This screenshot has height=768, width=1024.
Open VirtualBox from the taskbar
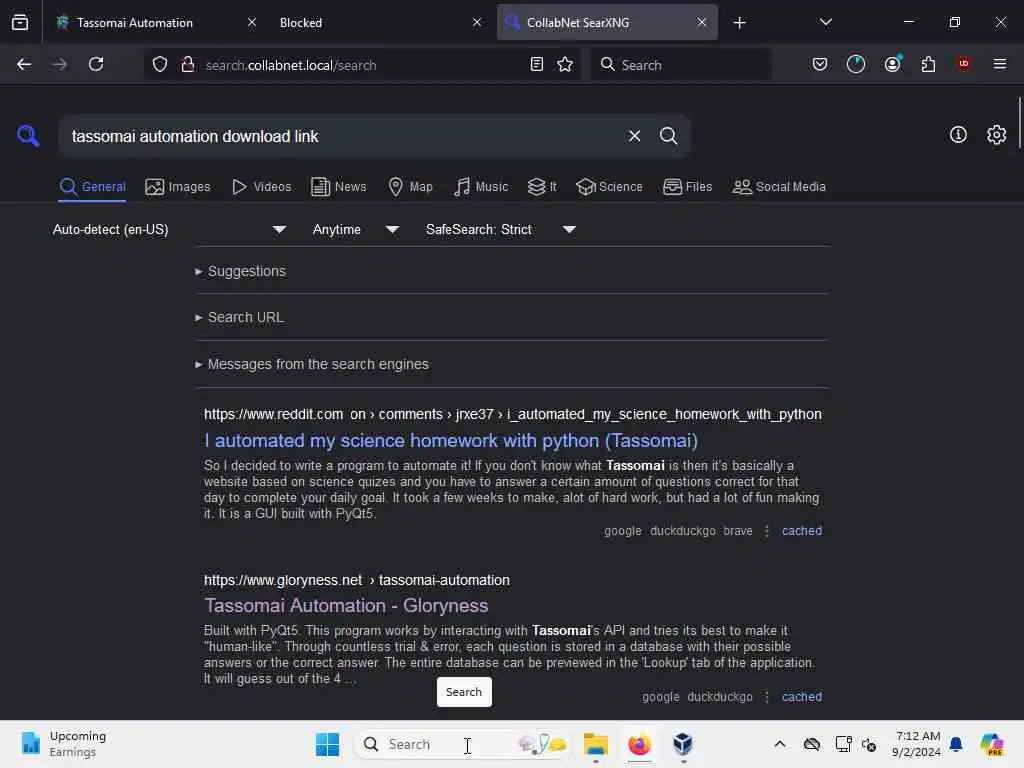click(682, 744)
